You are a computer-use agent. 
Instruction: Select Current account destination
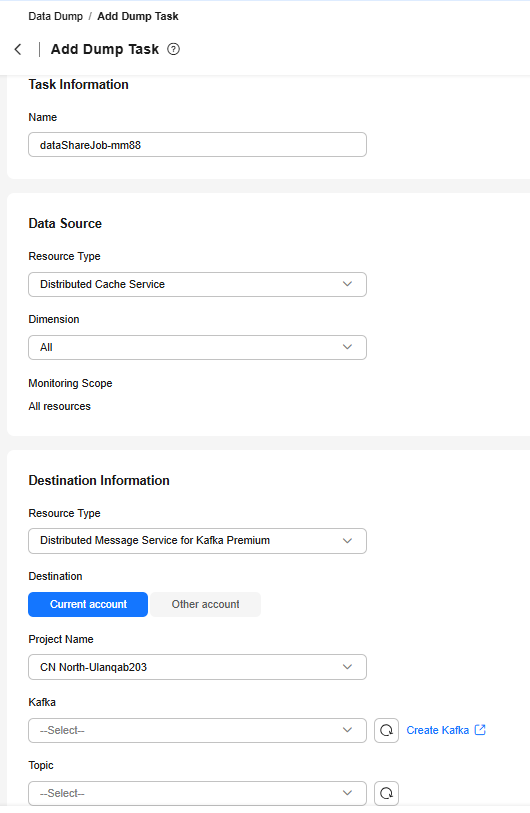[x=88, y=604]
